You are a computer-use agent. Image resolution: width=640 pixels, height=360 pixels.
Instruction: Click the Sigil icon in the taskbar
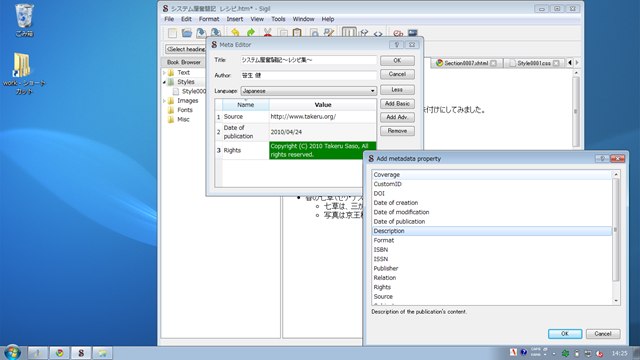[81, 353]
